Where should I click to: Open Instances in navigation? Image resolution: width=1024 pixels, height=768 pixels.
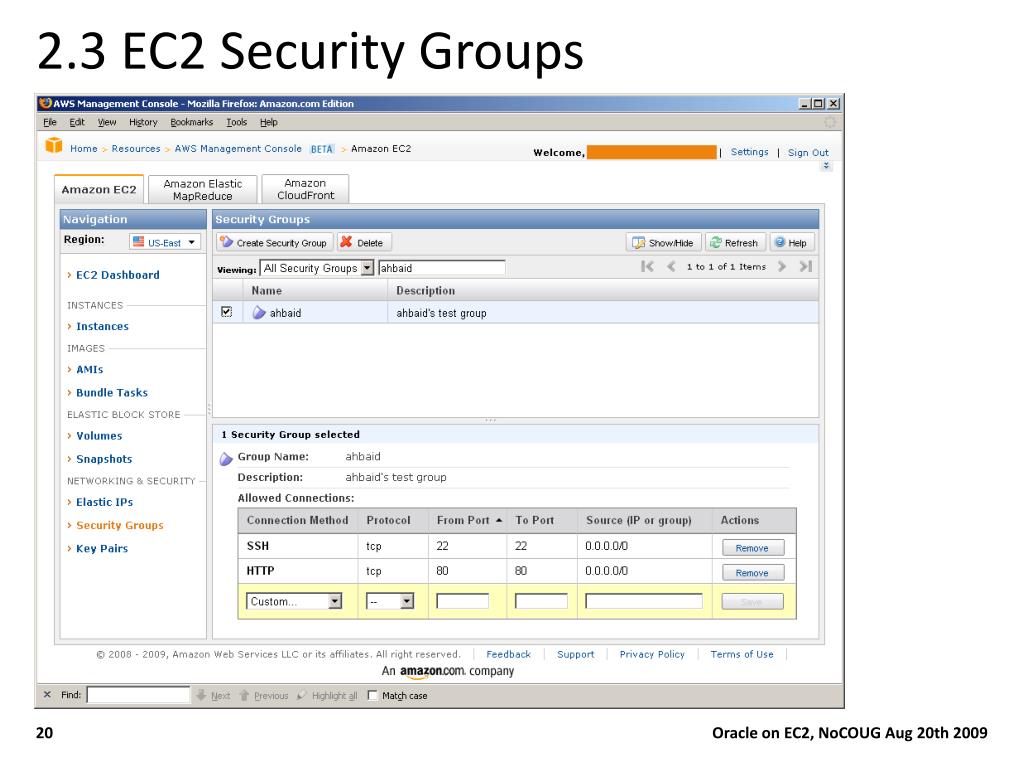pos(103,326)
